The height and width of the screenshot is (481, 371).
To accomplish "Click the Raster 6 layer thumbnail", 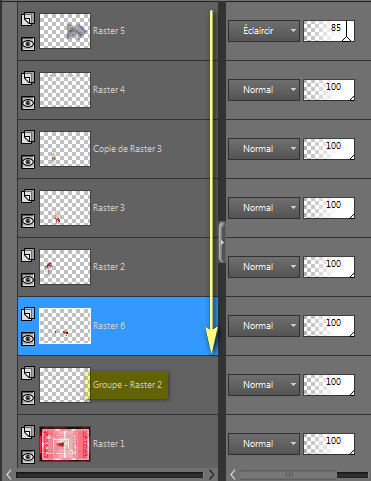I will tap(65, 326).
